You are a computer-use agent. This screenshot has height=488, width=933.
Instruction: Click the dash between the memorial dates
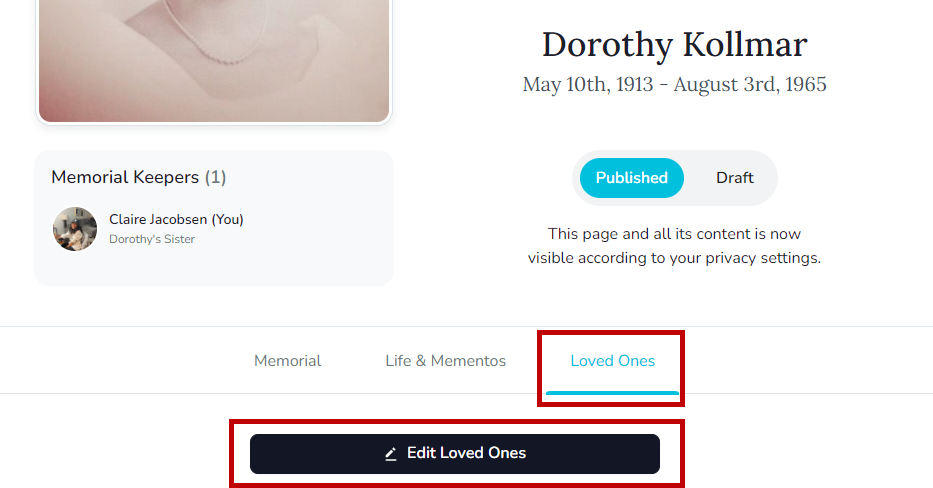click(x=662, y=84)
